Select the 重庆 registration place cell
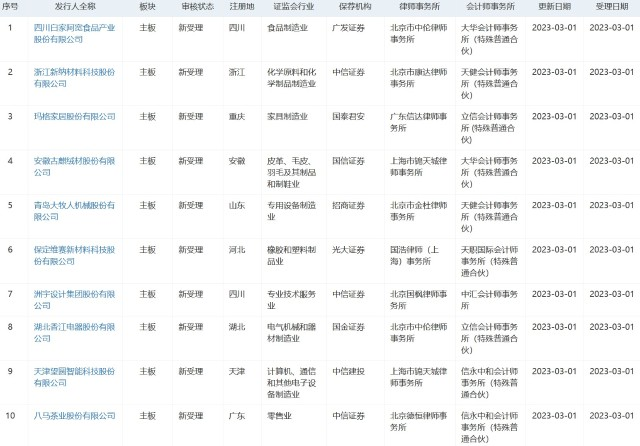The image size is (640, 446). (237, 116)
